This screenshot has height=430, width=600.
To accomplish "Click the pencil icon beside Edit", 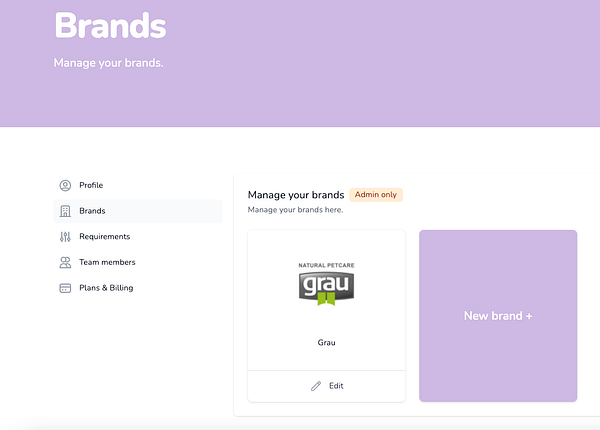I will click(x=316, y=386).
